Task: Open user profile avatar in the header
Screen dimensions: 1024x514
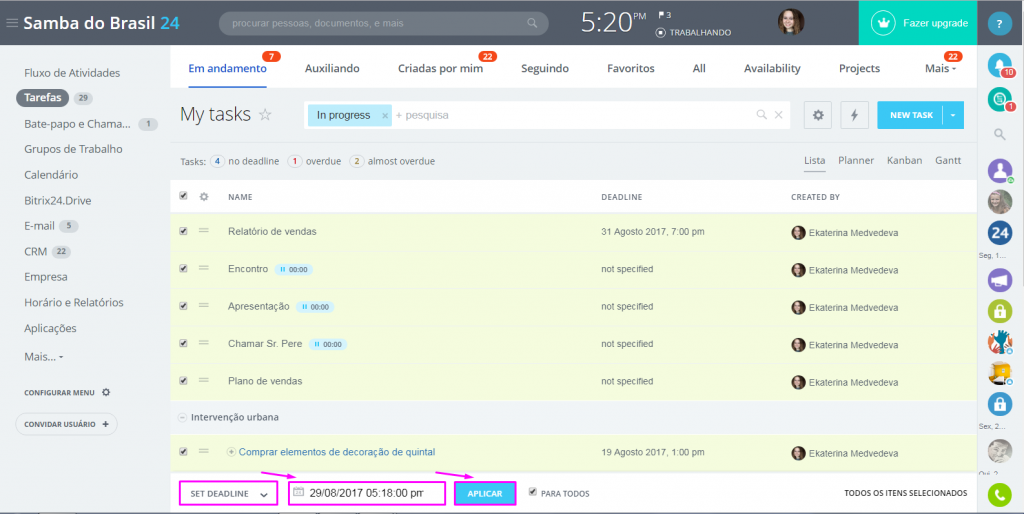Action: tap(790, 22)
